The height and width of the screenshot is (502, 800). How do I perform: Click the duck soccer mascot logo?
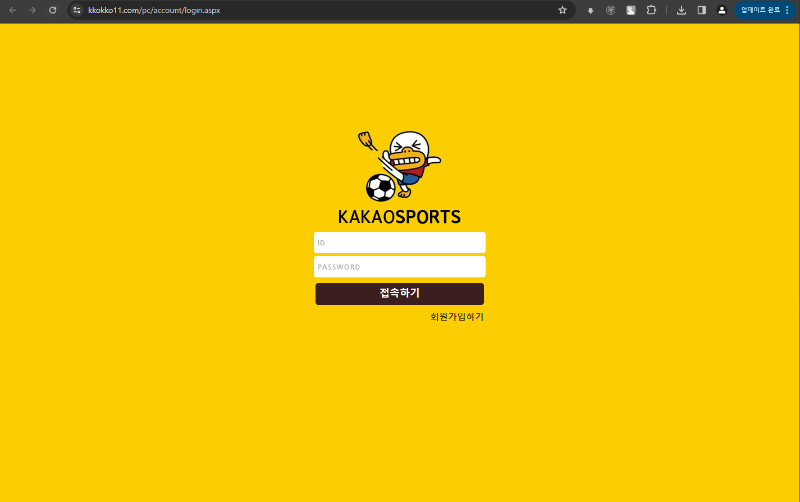click(x=399, y=165)
